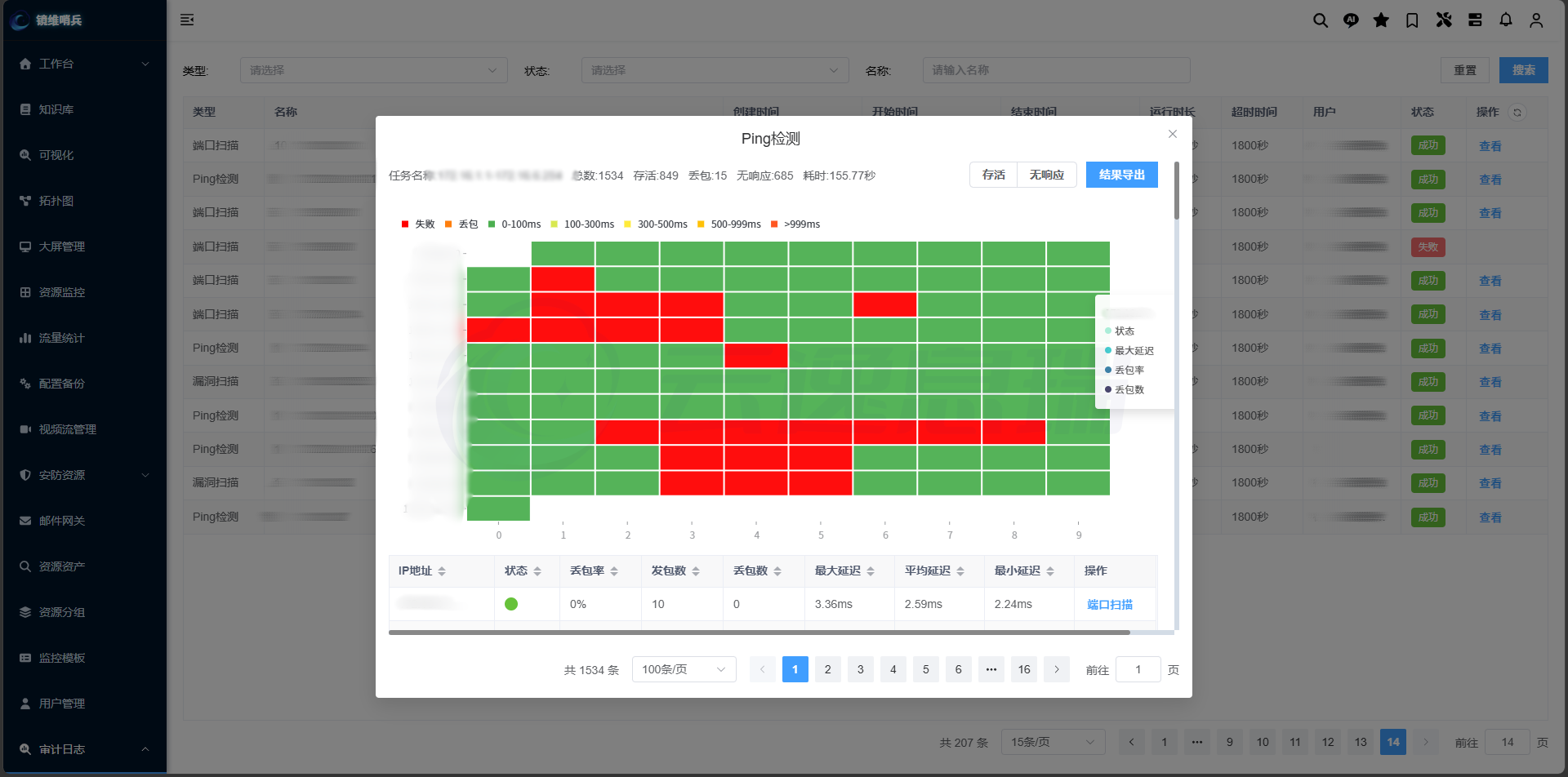The height and width of the screenshot is (777, 1568).
Task: Expand the 工作台 sidebar menu
Action: click(83, 64)
